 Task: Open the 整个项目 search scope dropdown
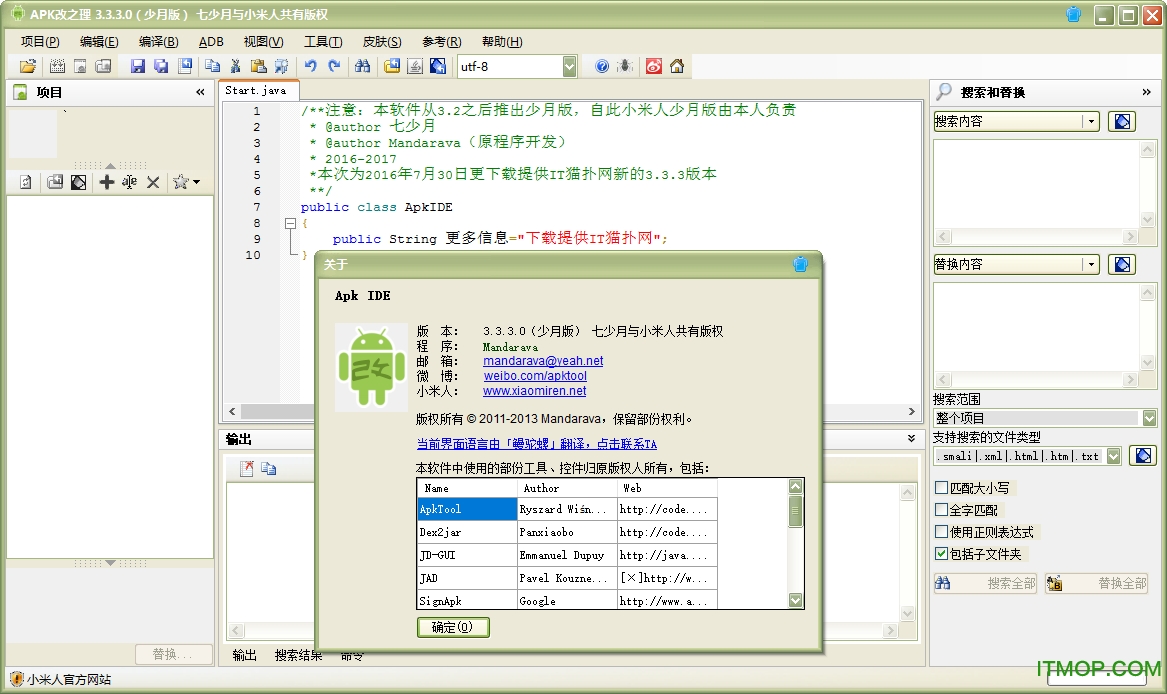click(1150, 418)
